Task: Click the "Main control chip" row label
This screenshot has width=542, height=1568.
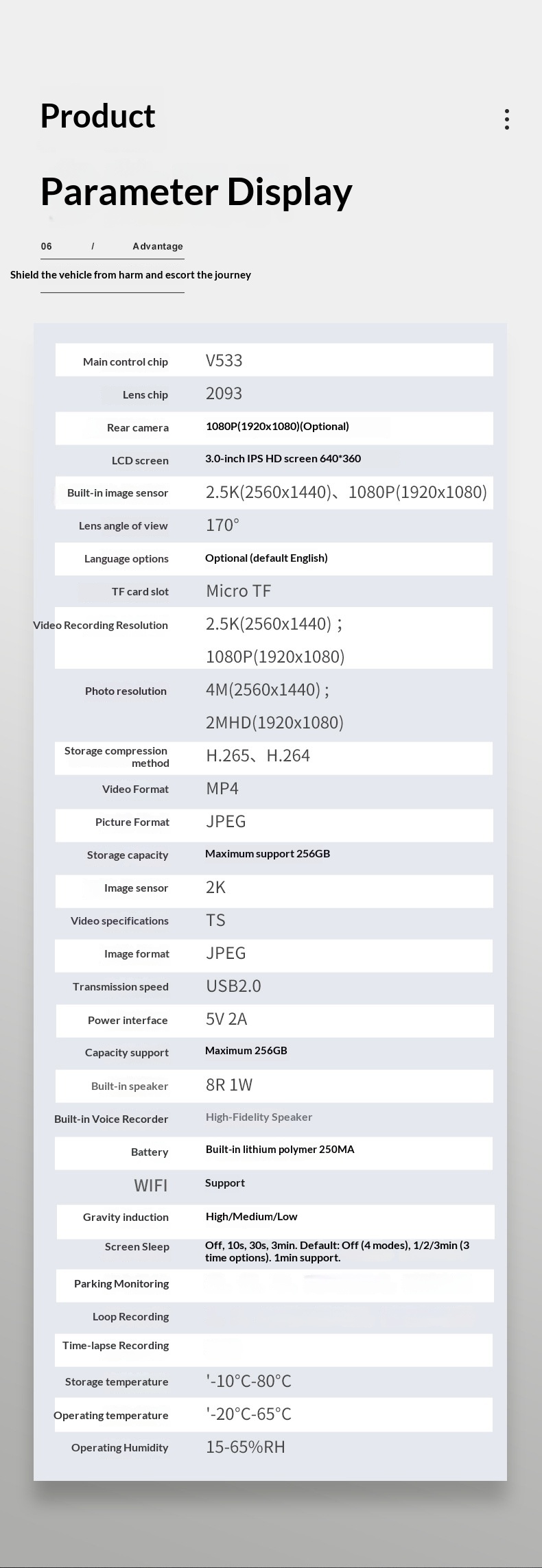Action: [x=126, y=361]
